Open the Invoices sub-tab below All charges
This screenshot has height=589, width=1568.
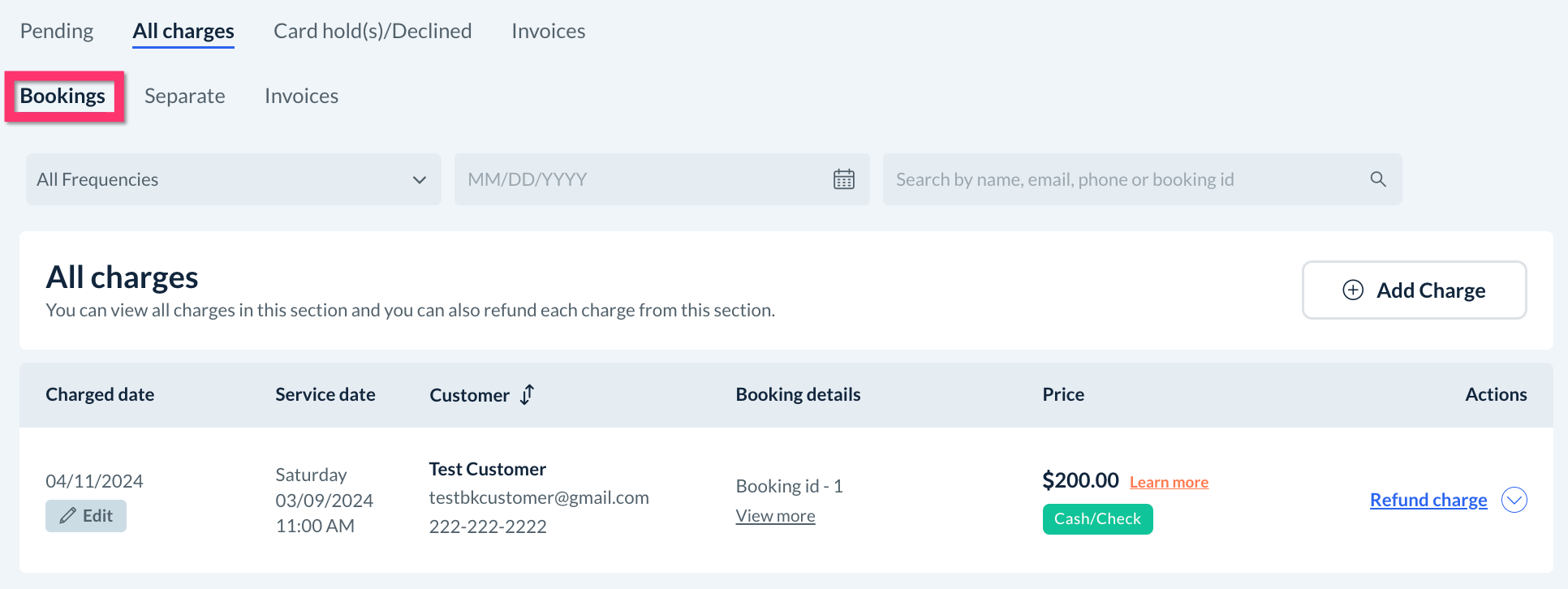click(301, 96)
